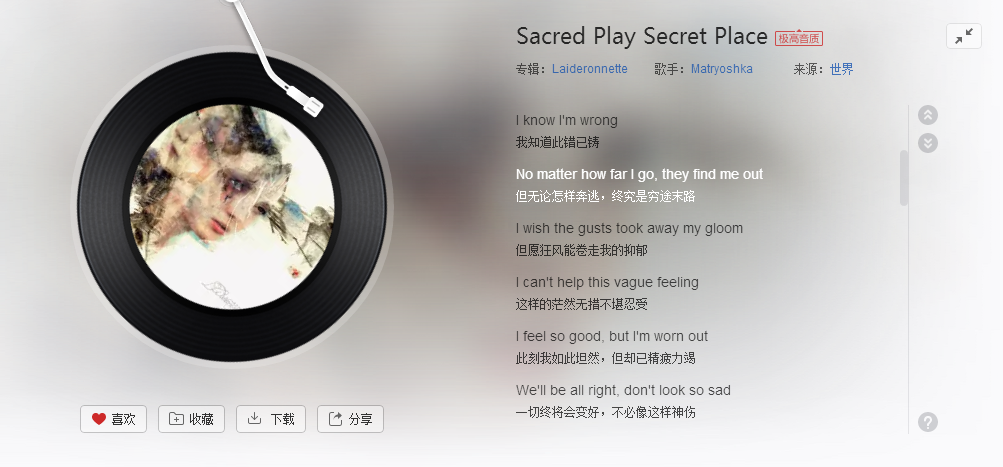1003x467 pixels.
Task: Open the 世界 source link
Action: [842, 69]
